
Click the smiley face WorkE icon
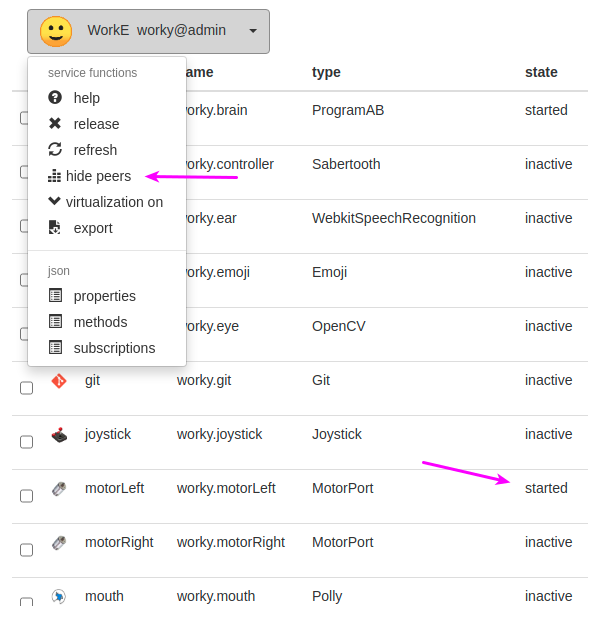(56, 32)
